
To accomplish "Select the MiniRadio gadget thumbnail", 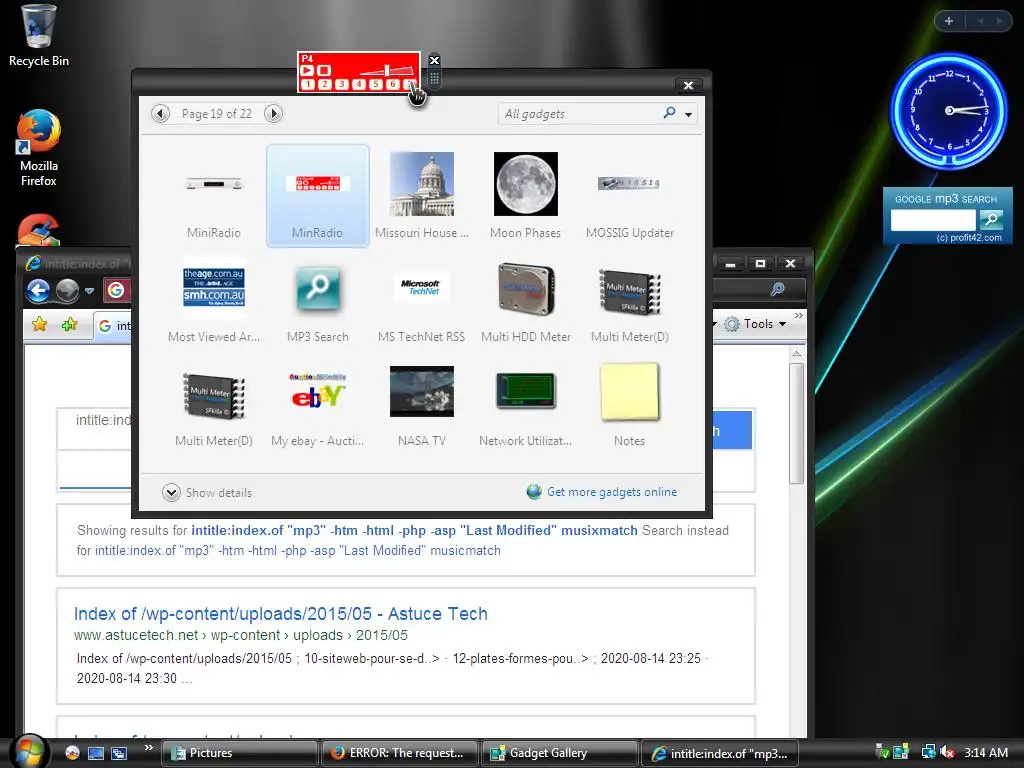I will click(x=214, y=196).
